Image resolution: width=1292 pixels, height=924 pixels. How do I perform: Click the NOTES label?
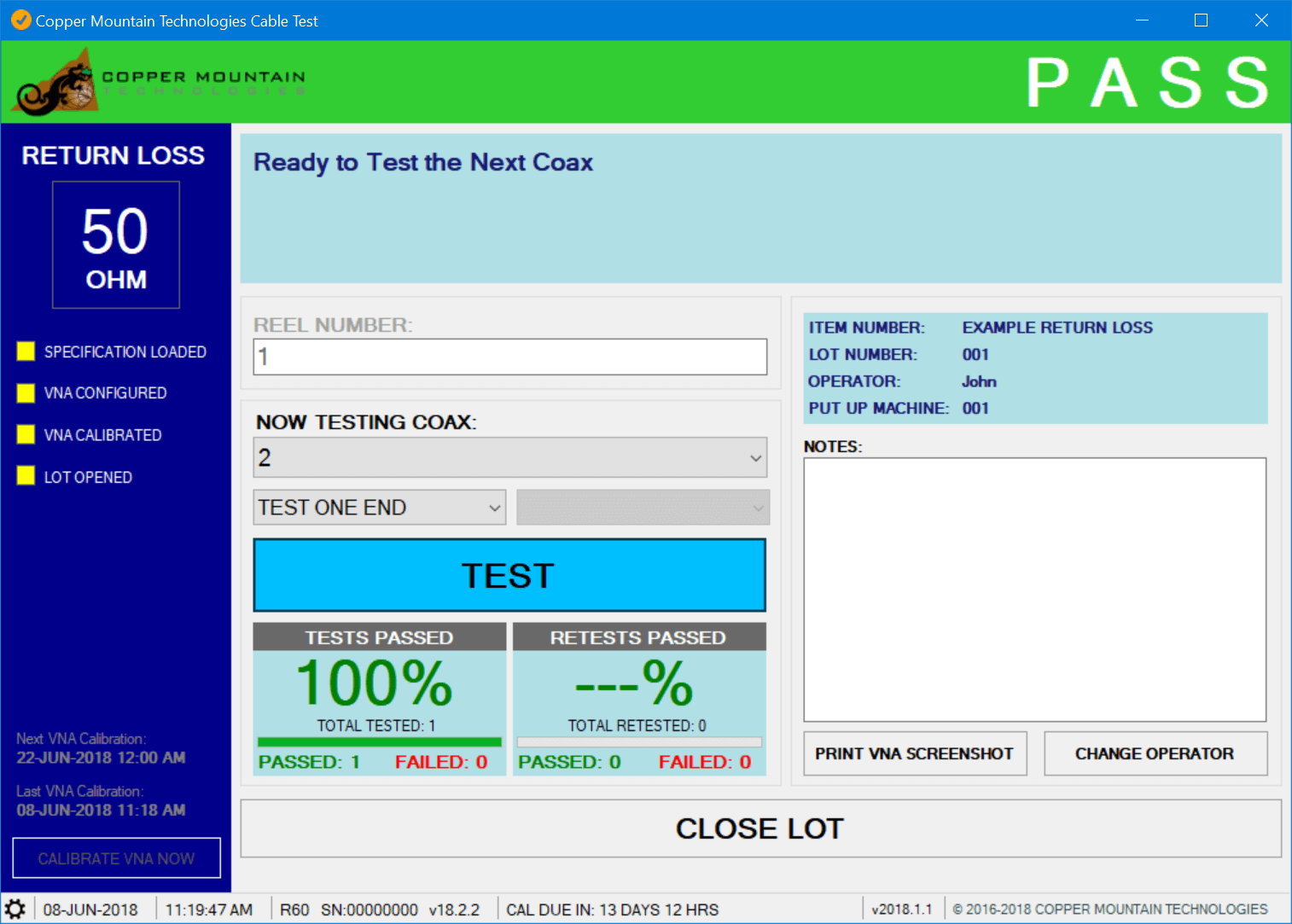point(833,446)
